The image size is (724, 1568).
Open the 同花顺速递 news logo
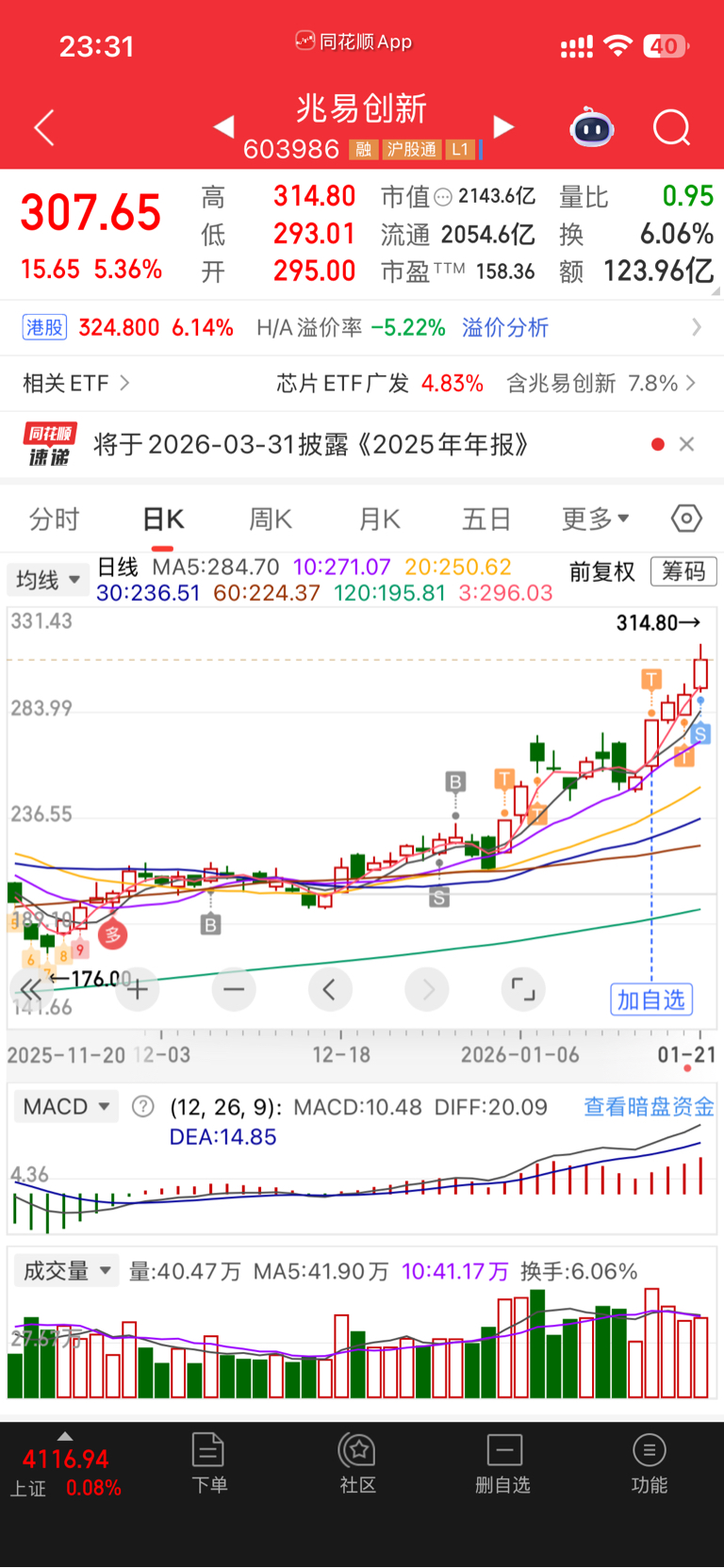[49, 444]
